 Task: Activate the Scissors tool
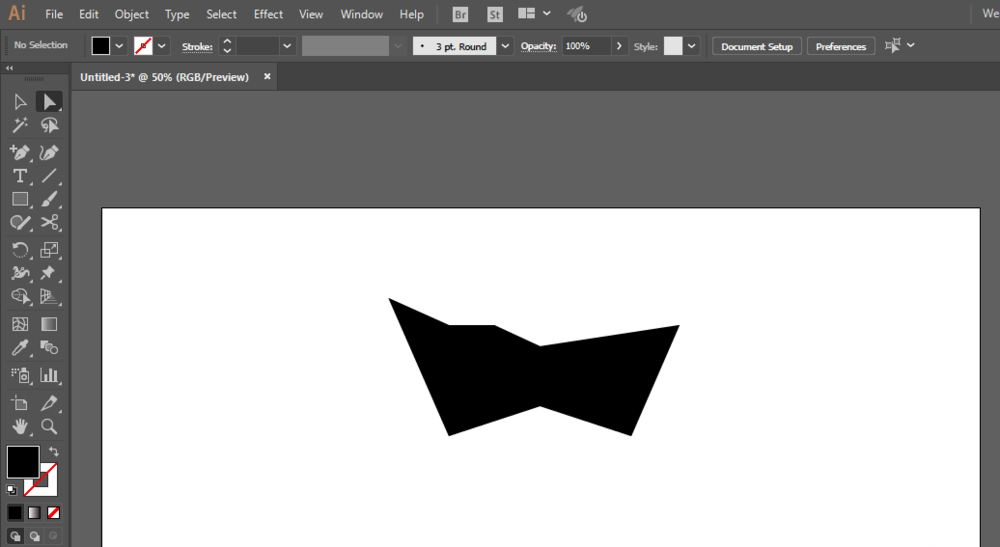click(49, 223)
